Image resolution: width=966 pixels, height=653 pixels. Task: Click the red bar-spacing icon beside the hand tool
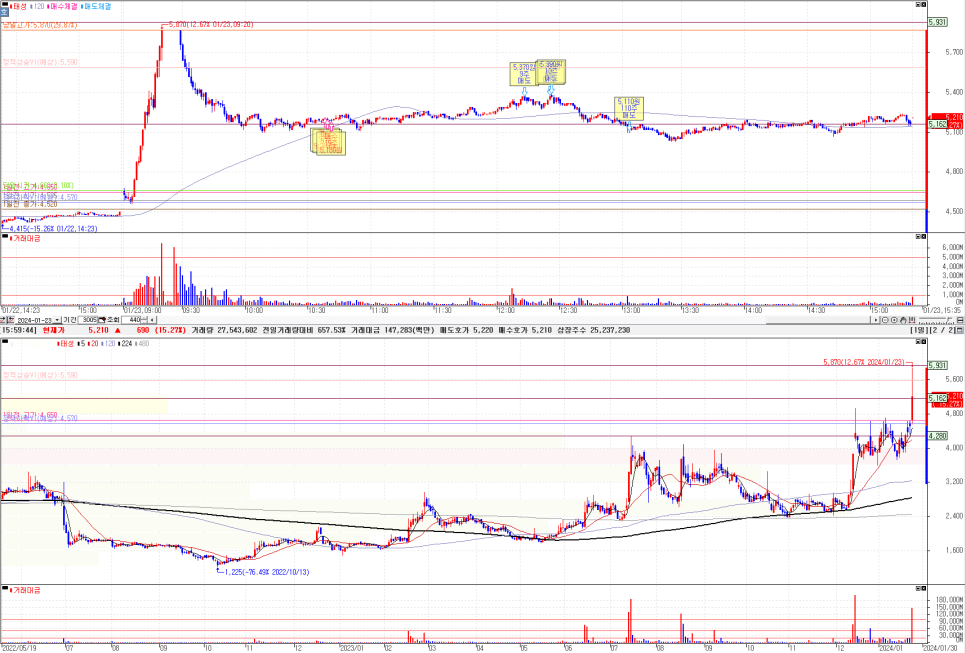912,320
